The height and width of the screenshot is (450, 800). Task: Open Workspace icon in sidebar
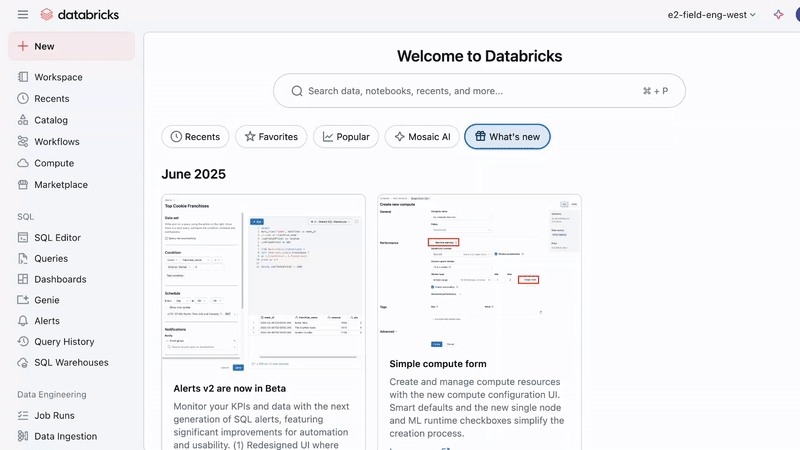(x=23, y=77)
